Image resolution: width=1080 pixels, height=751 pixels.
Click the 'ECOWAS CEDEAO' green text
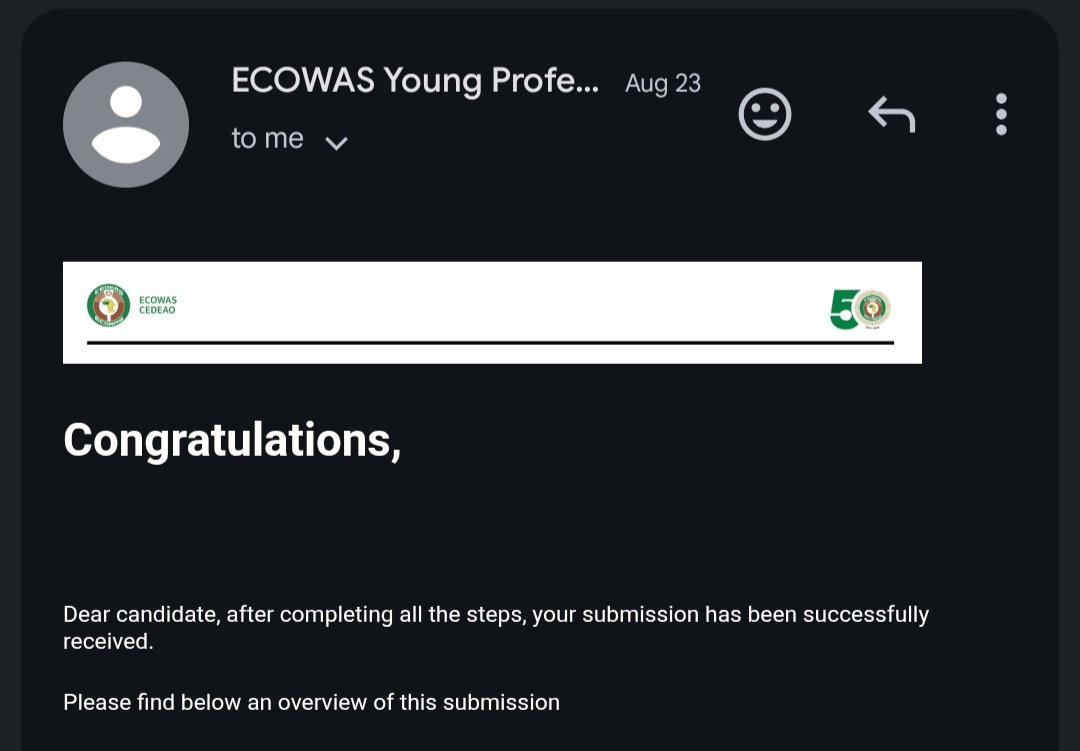(158, 305)
